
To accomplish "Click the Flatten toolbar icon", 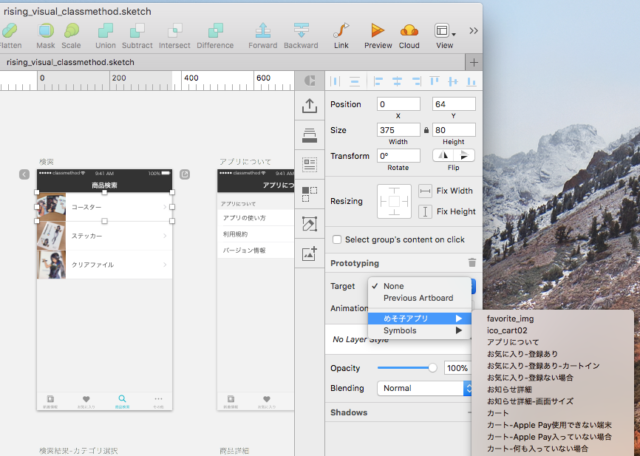I will pos(10,31).
